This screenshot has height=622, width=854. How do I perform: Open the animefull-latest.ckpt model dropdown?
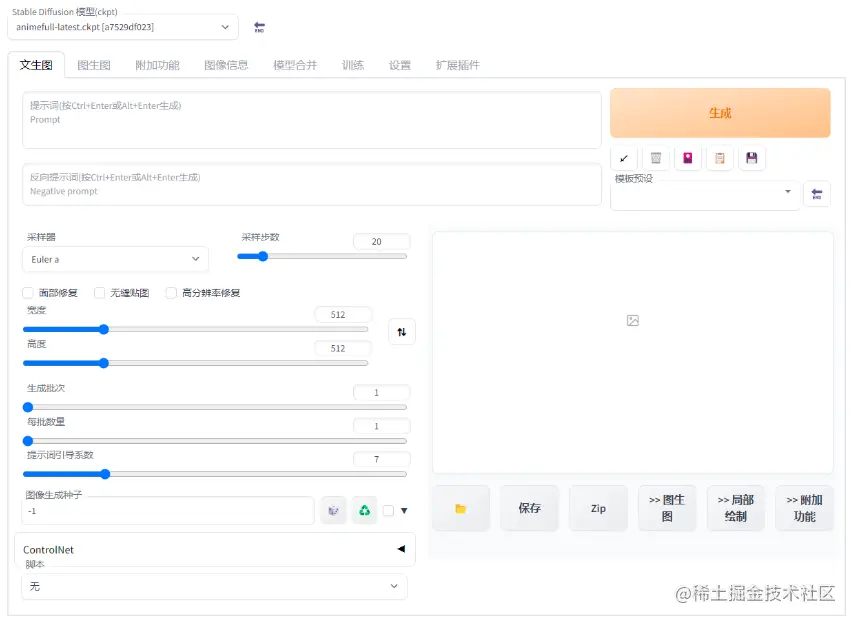coord(123,27)
